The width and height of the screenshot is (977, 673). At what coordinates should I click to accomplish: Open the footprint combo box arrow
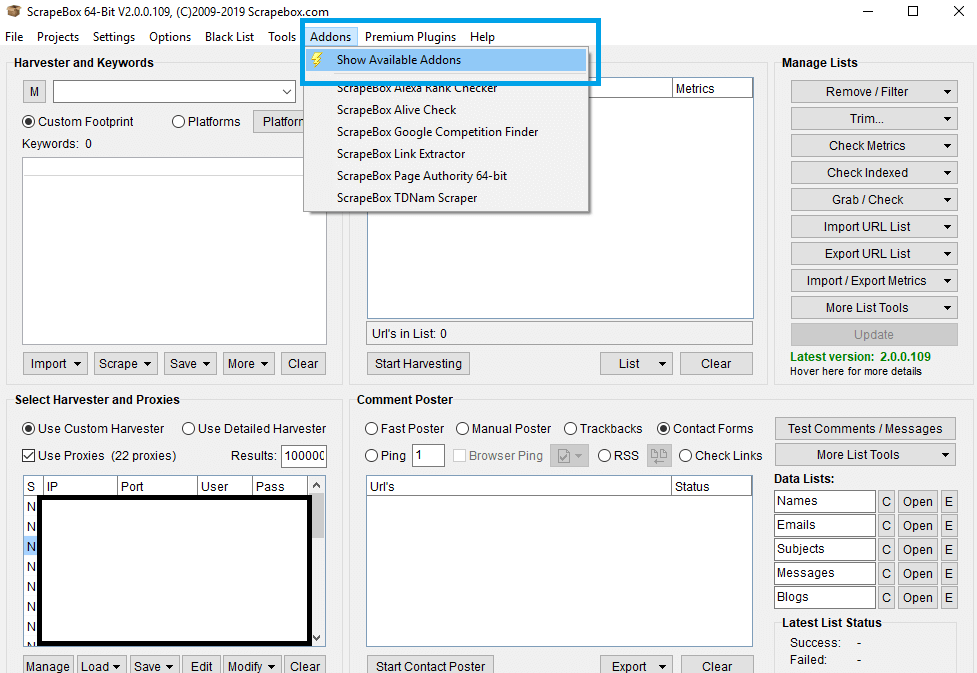pos(287,92)
